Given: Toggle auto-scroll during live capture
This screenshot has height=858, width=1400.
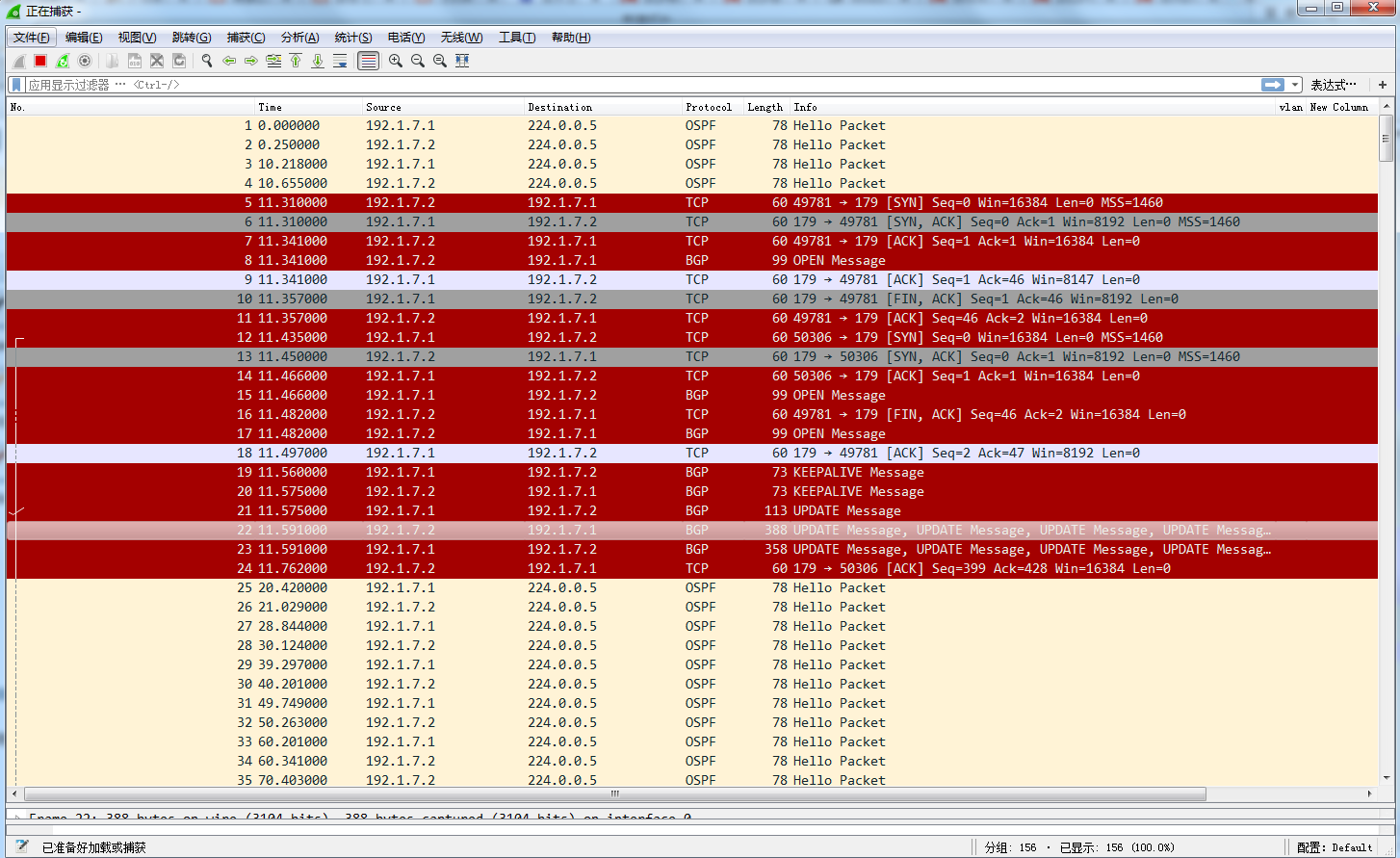Looking at the screenshot, I should (340, 61).
